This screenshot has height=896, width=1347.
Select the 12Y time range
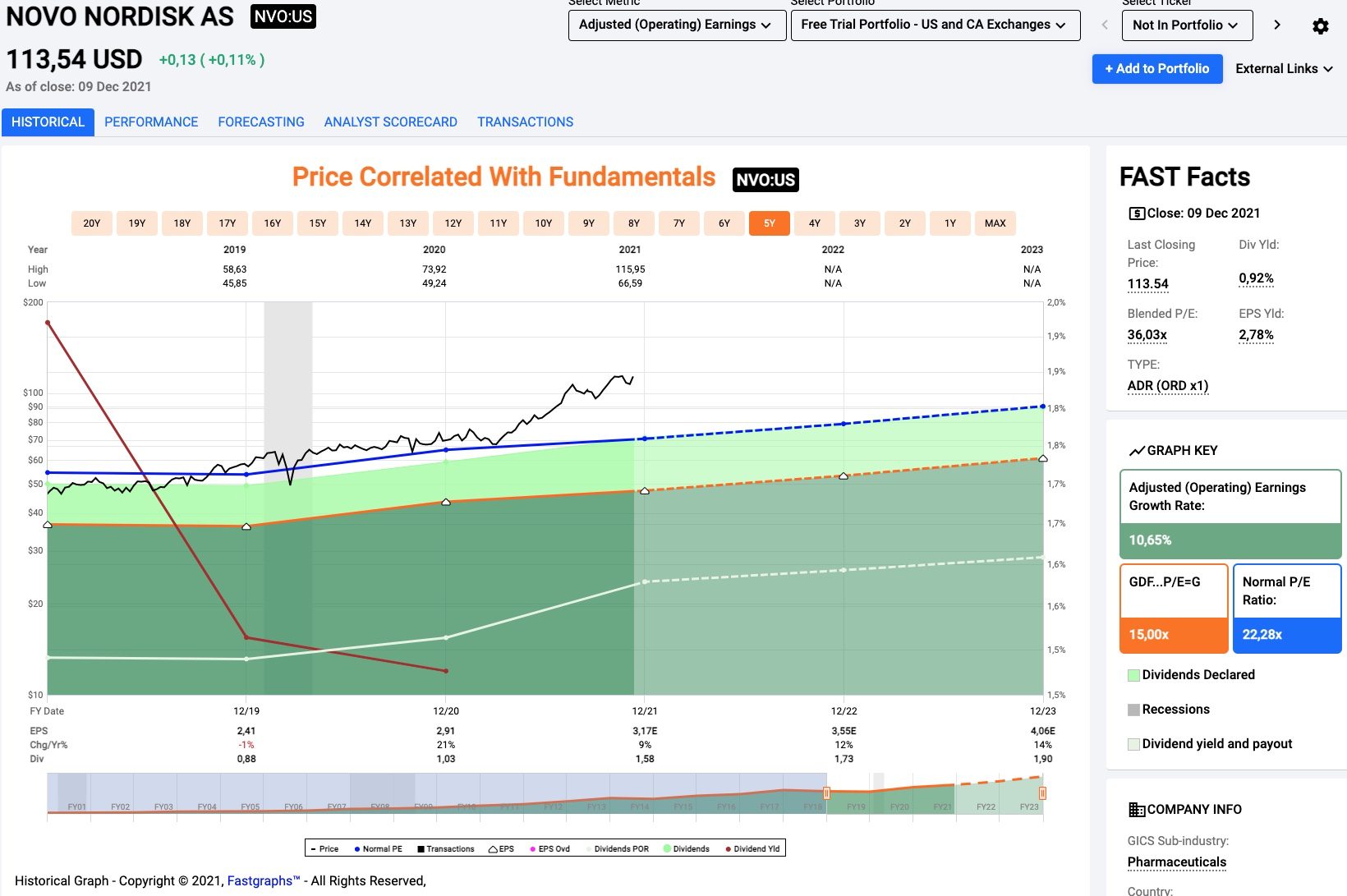tap(453, 223)
